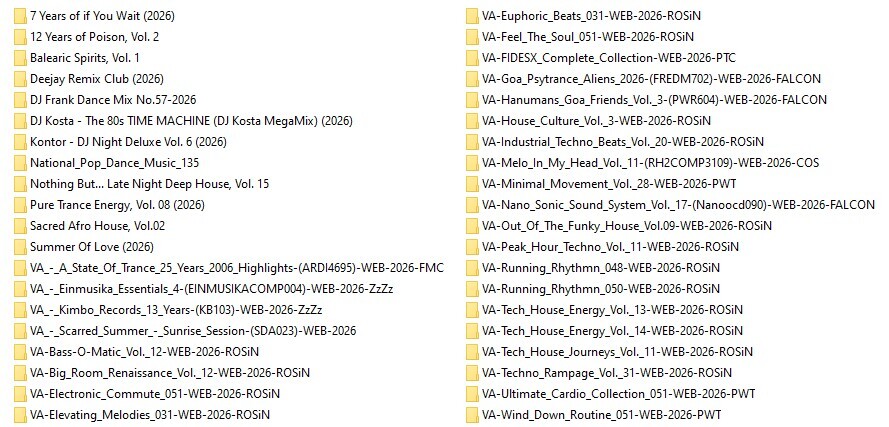The width and height of the screenshot is (889, 427).
Task: Select the 'VA-Out_Of_The_Funky_House_Vol.09-WEB-2026-ROSiN' name
Action: pos(626,226)
